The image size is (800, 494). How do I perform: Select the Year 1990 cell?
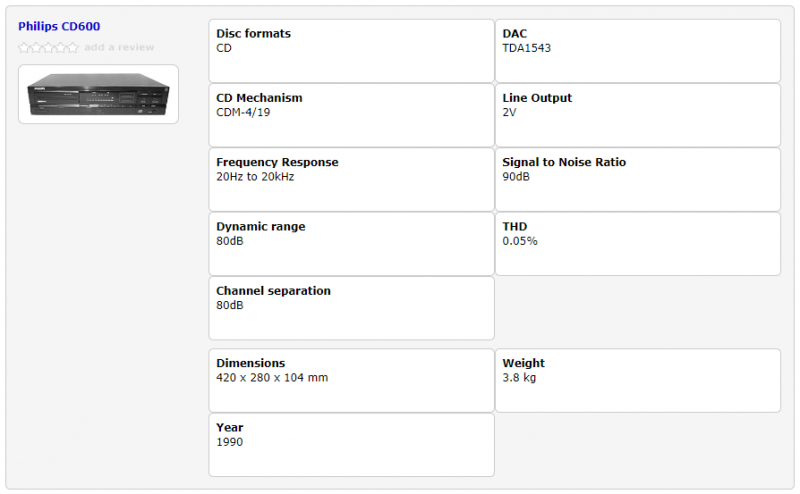[351, 444]
